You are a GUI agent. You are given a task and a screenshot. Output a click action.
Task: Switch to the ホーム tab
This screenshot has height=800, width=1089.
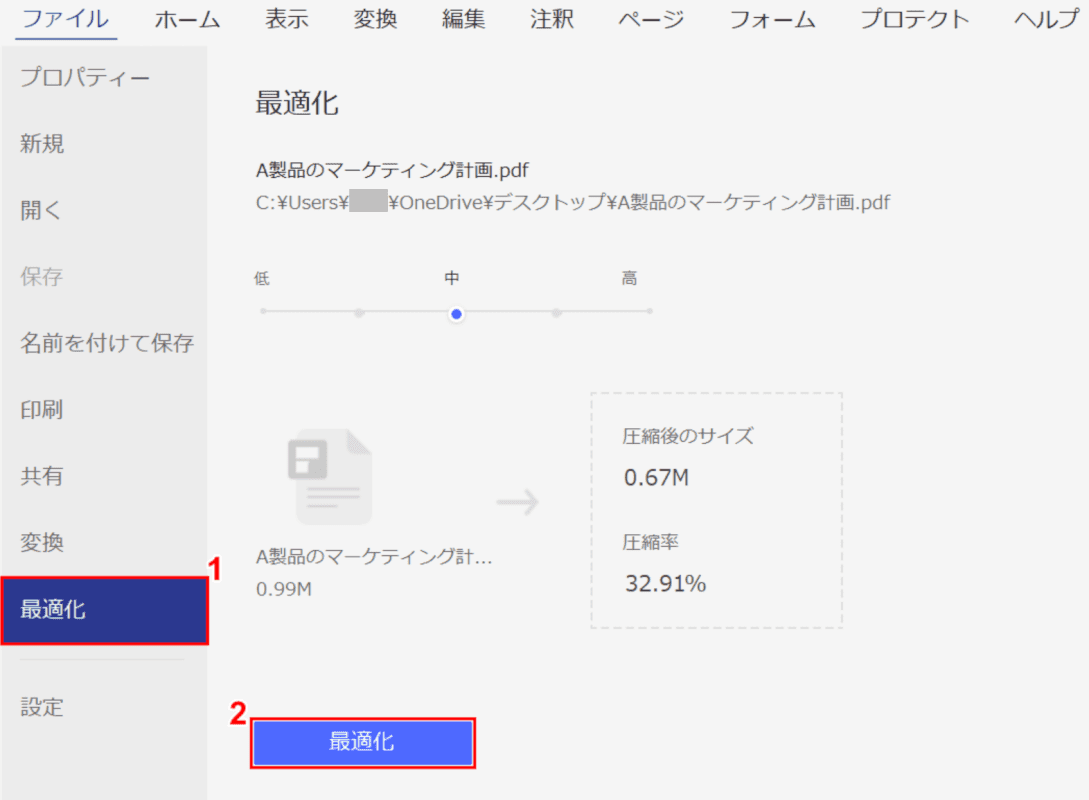pos(187,19)
